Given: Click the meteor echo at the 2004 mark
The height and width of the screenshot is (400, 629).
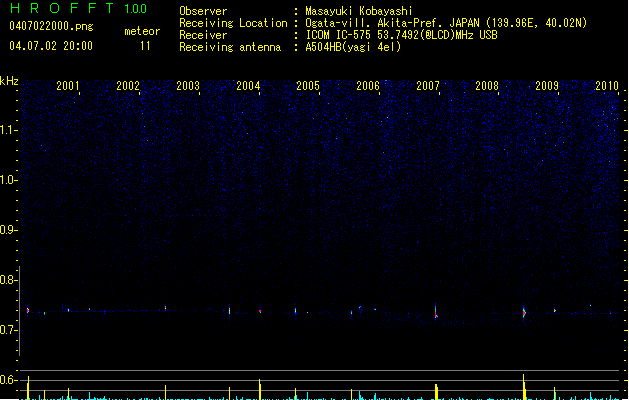Looking at the screenshot, I should tap(260, 310).
